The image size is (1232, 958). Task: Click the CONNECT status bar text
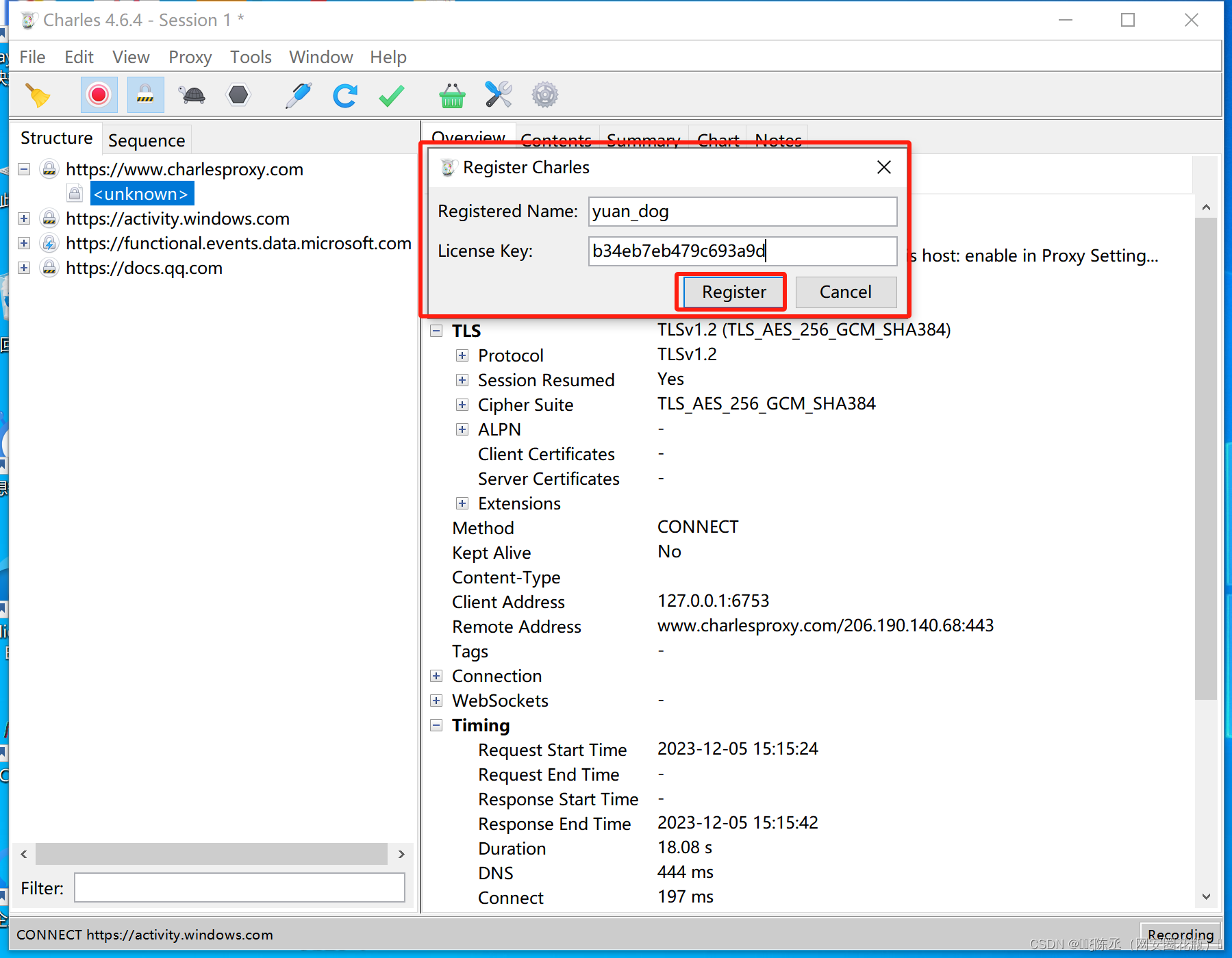coord(144,935)
